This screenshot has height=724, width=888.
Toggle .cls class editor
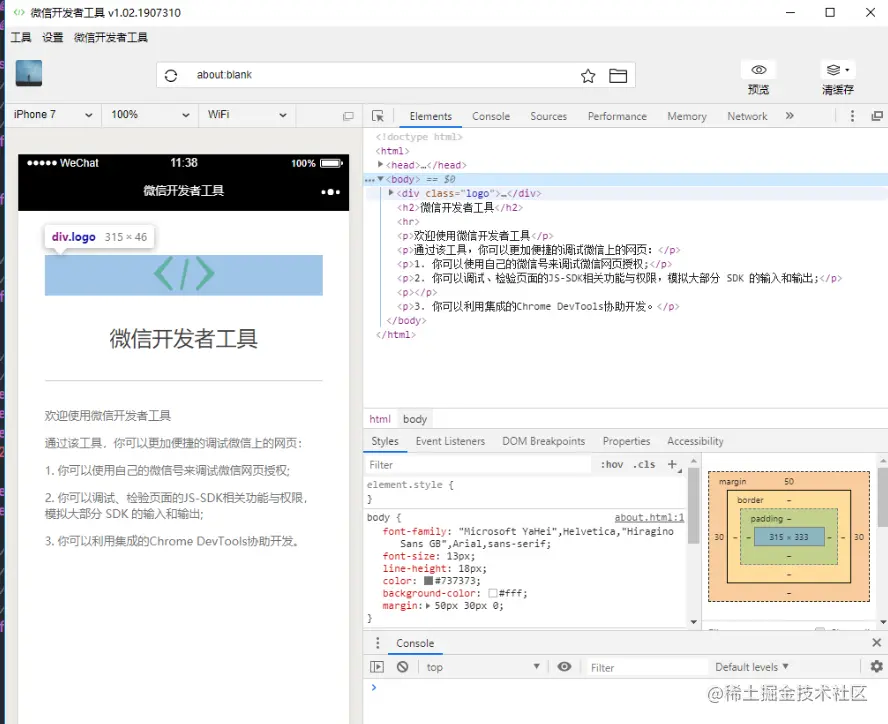pyautogui.click(x=644, y=465)
